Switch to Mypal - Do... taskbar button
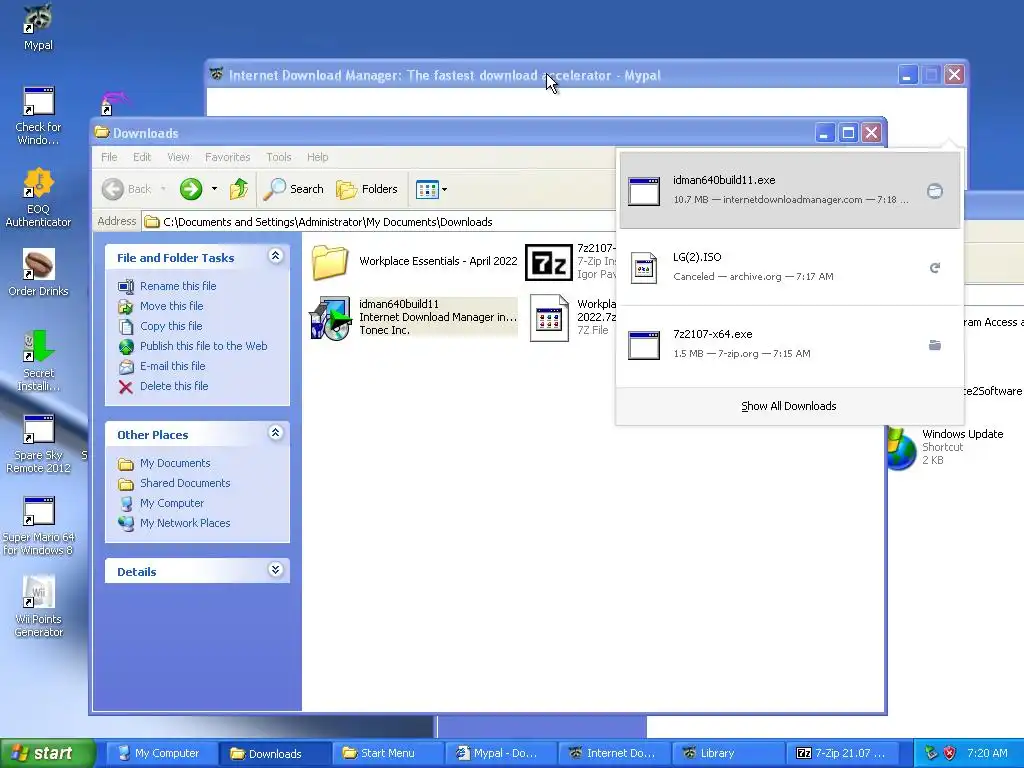 502,753
